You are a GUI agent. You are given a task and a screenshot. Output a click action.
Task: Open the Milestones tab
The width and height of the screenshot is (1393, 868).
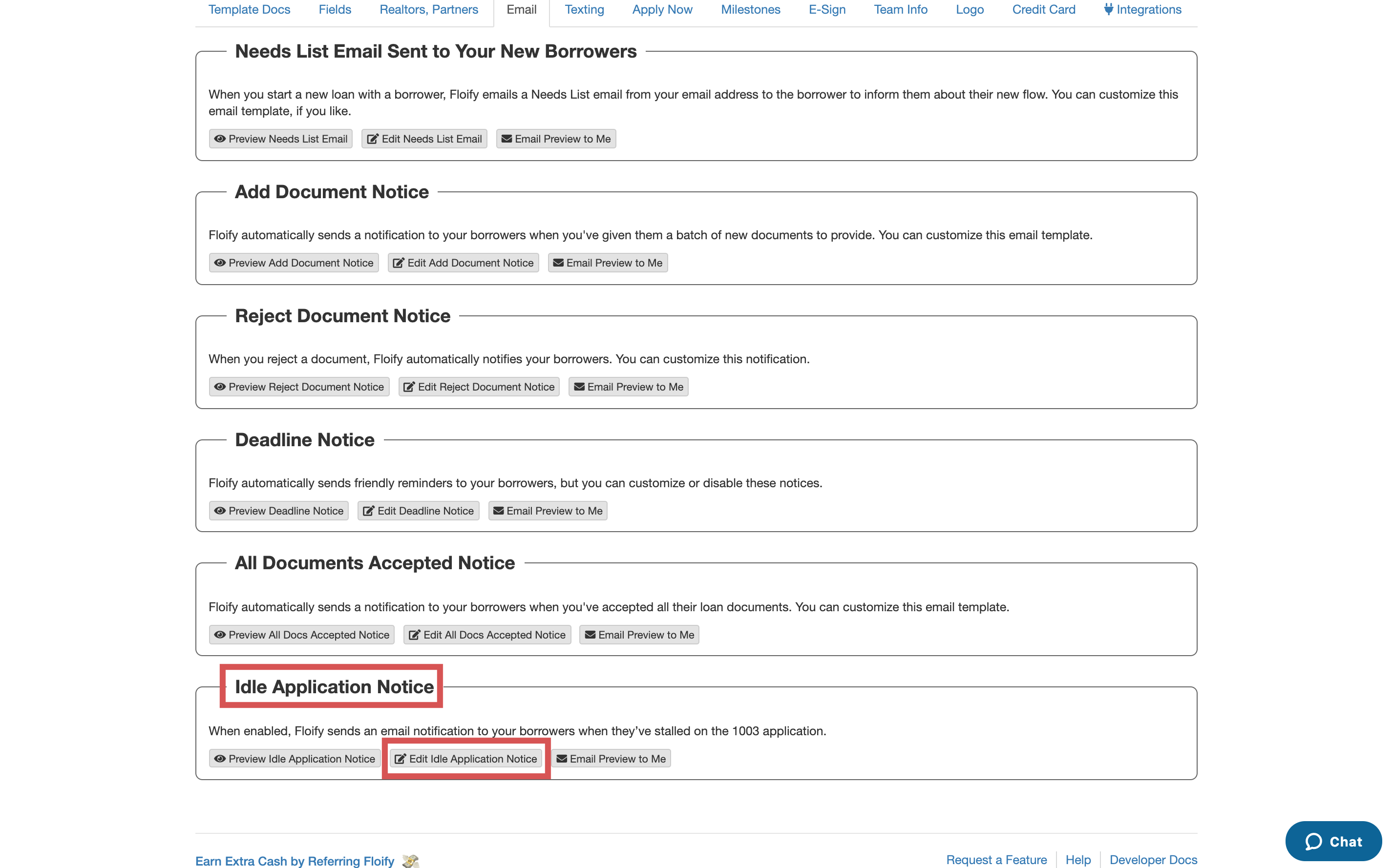[x=750, y=9]
